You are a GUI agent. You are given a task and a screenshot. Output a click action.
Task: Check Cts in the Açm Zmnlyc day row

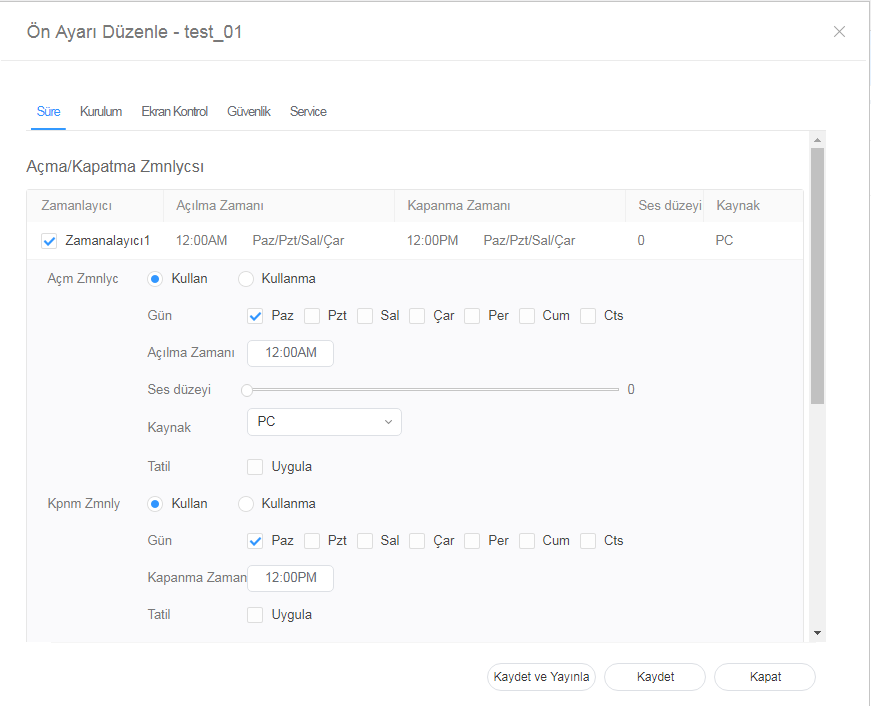tap(588, 316)
